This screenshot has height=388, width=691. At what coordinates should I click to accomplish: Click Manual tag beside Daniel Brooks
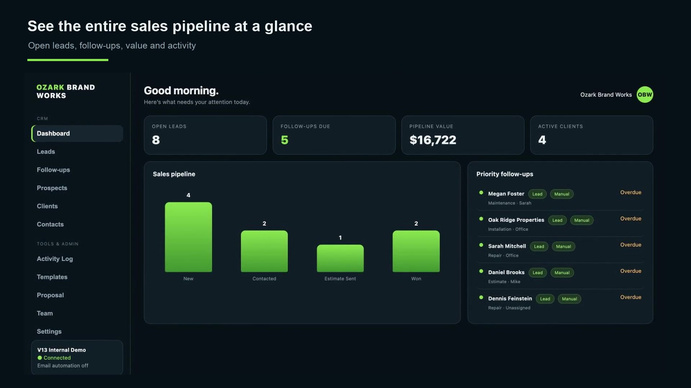(562, 272)
